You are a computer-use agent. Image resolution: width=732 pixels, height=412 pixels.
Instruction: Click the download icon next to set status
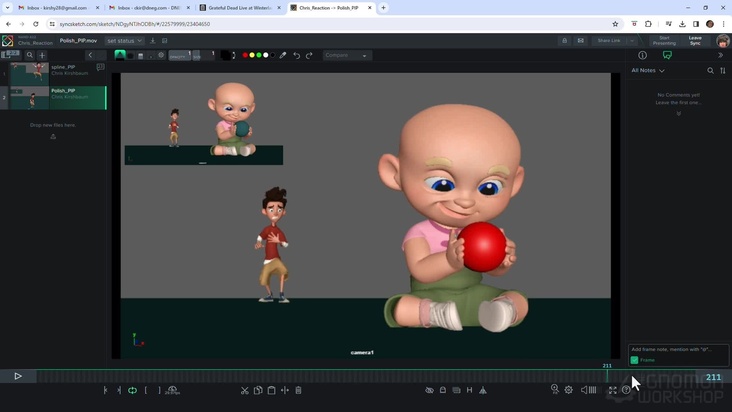pos(153,41)
